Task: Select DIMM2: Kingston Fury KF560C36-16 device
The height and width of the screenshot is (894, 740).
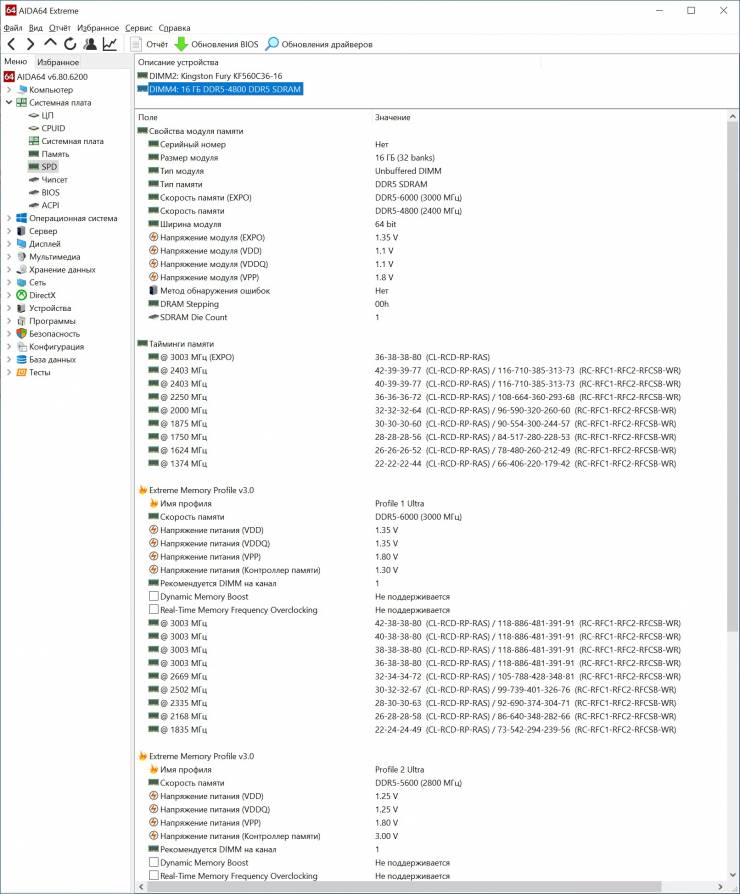Action: 210,76
